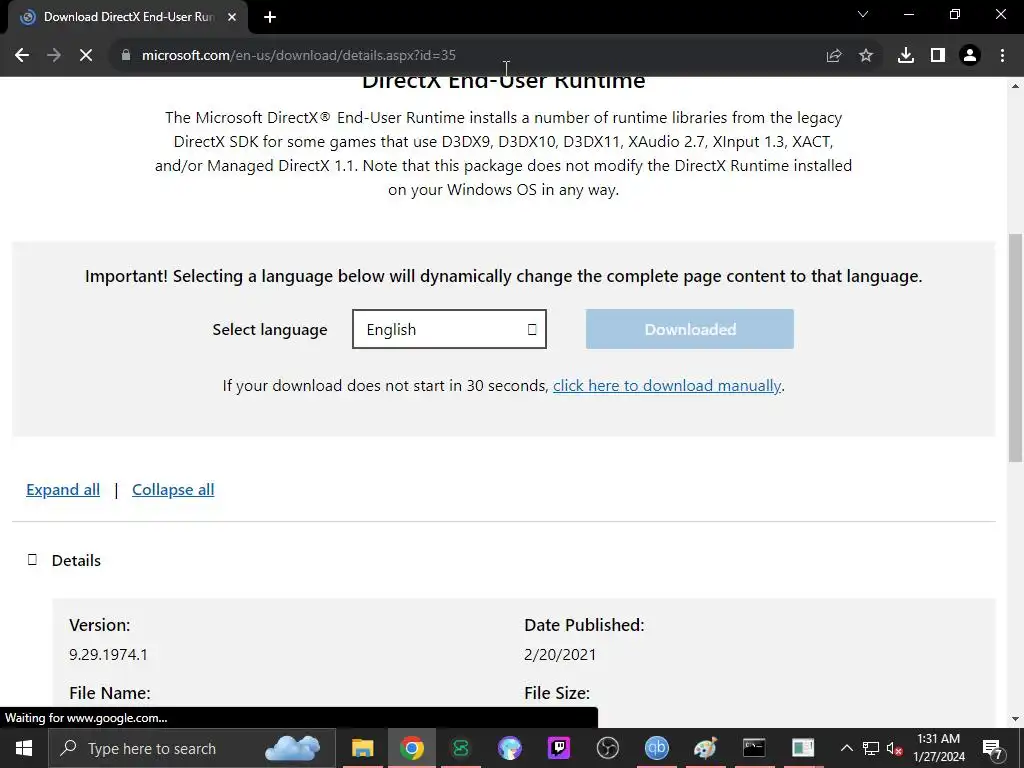Open OBS Studio from the taskbar
The image size is (1024, 768).
(x=607, y=748)
